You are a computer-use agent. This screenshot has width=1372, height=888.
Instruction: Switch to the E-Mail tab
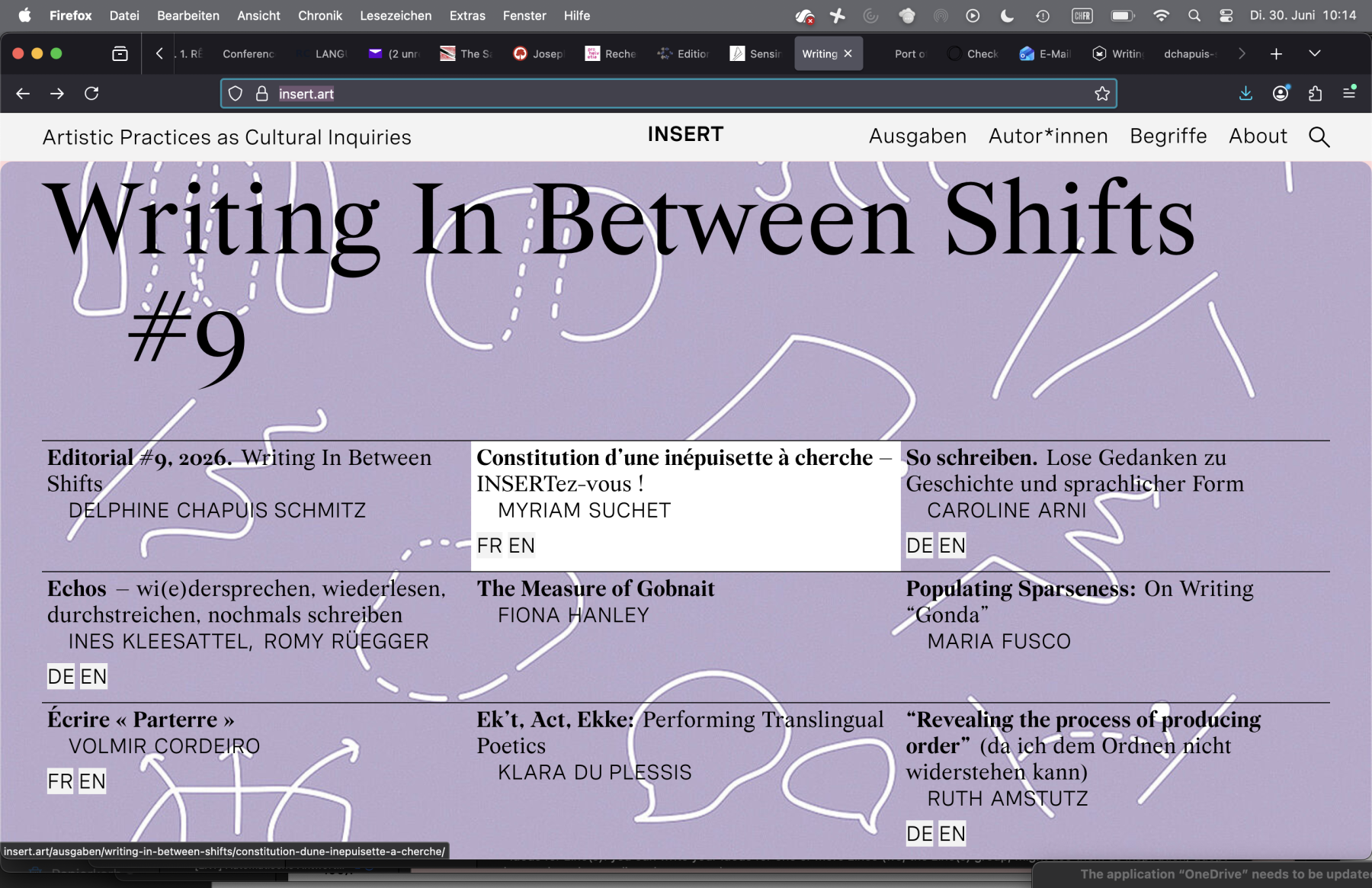click(x=1046, y=53)
